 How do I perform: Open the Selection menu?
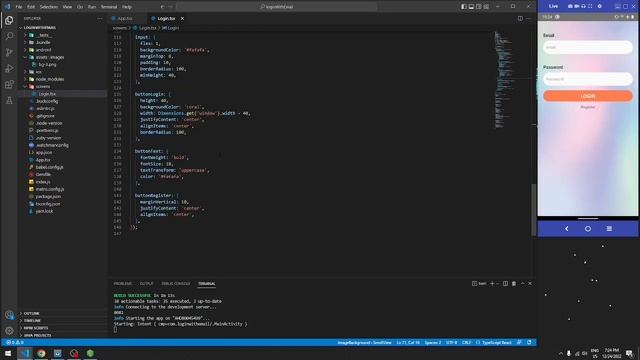[49, 7]
